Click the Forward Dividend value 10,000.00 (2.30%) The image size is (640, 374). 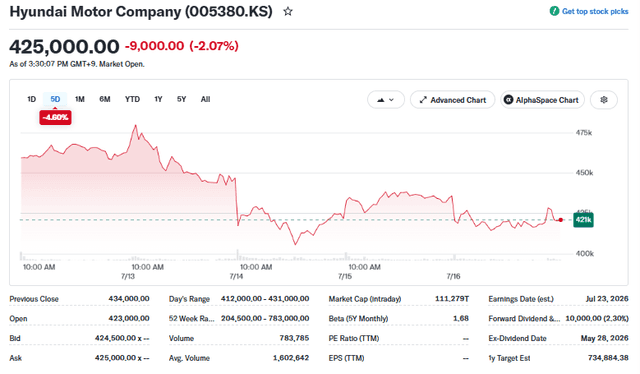(597, 318)
